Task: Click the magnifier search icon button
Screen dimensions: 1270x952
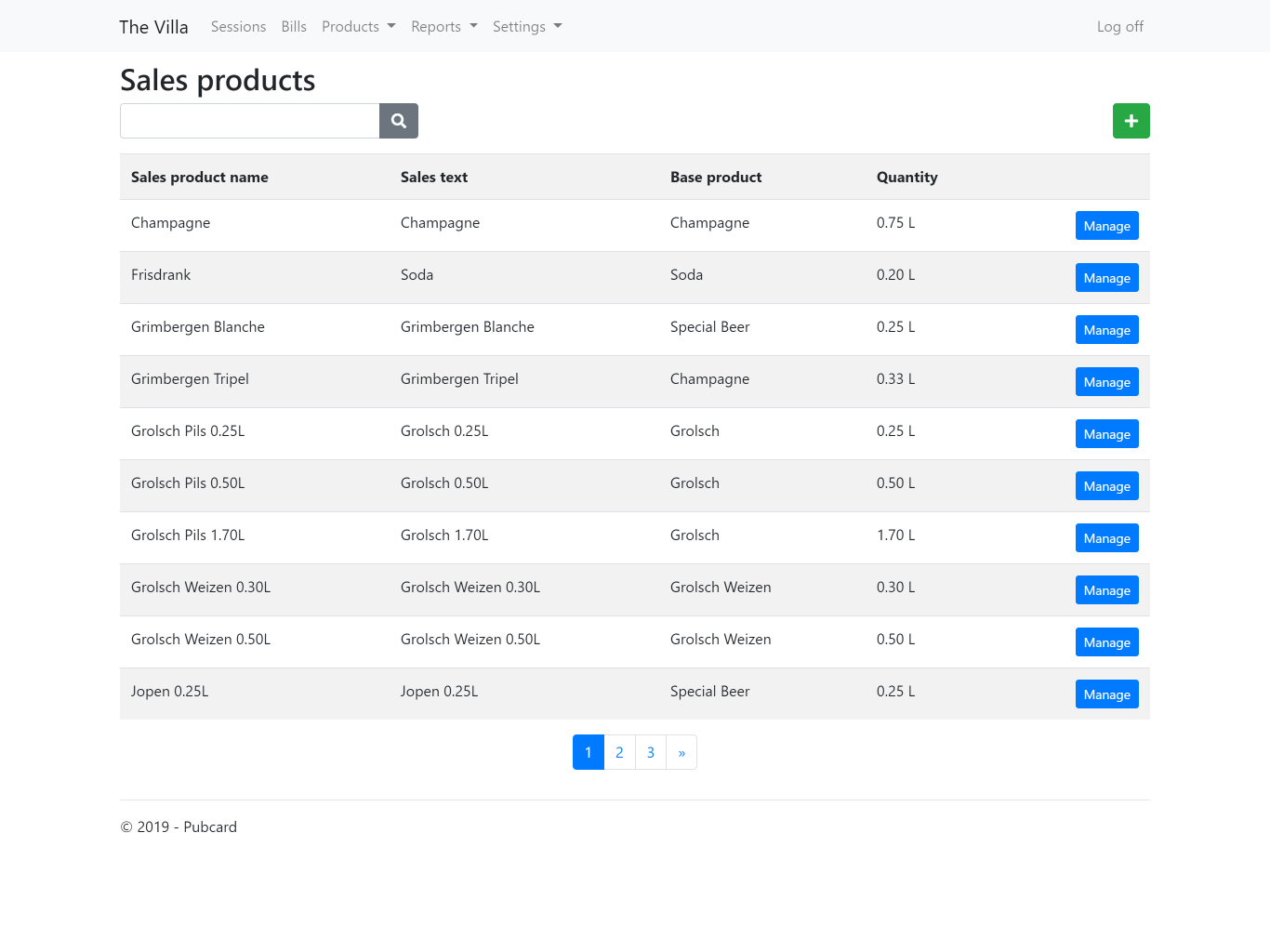Action: click(399, 121)
